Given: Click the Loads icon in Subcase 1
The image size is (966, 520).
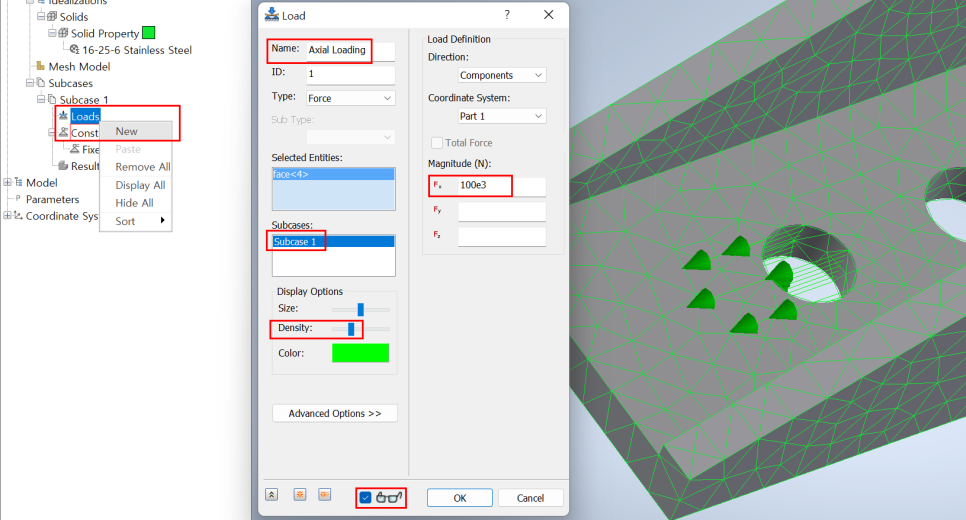Looking at the screenshot, I should point(63,116).
